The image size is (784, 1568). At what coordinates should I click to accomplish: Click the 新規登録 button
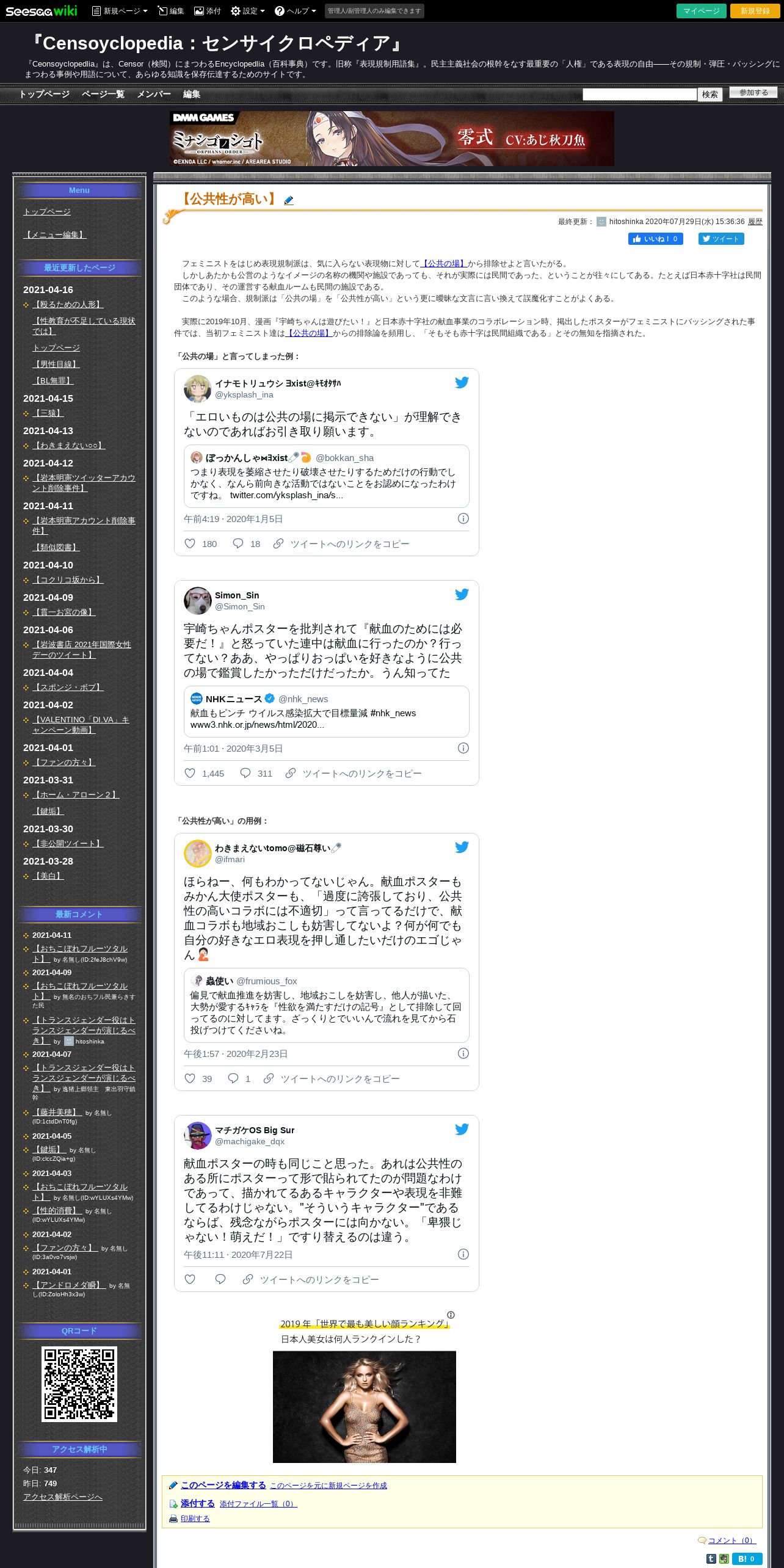coord(755,11)
